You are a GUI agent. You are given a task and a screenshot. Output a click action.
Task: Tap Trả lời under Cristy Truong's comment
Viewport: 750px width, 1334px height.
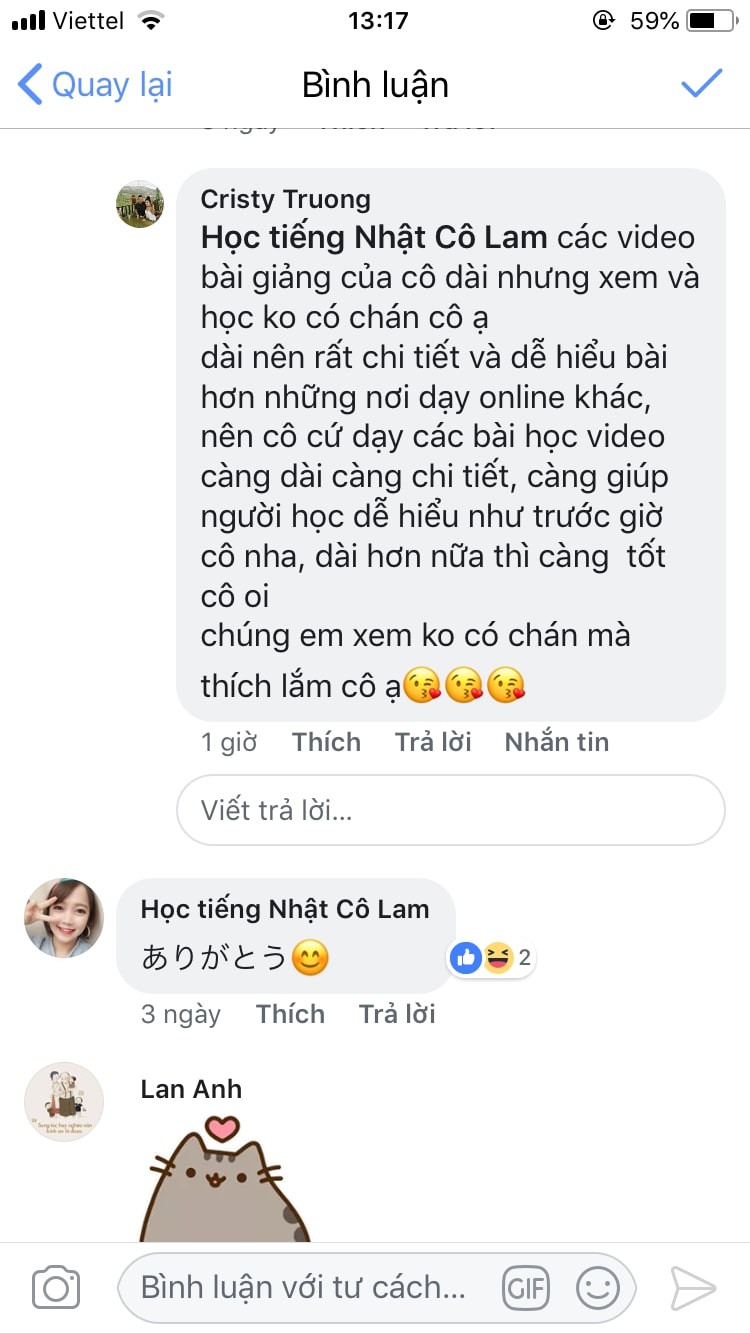pos(433,742)
